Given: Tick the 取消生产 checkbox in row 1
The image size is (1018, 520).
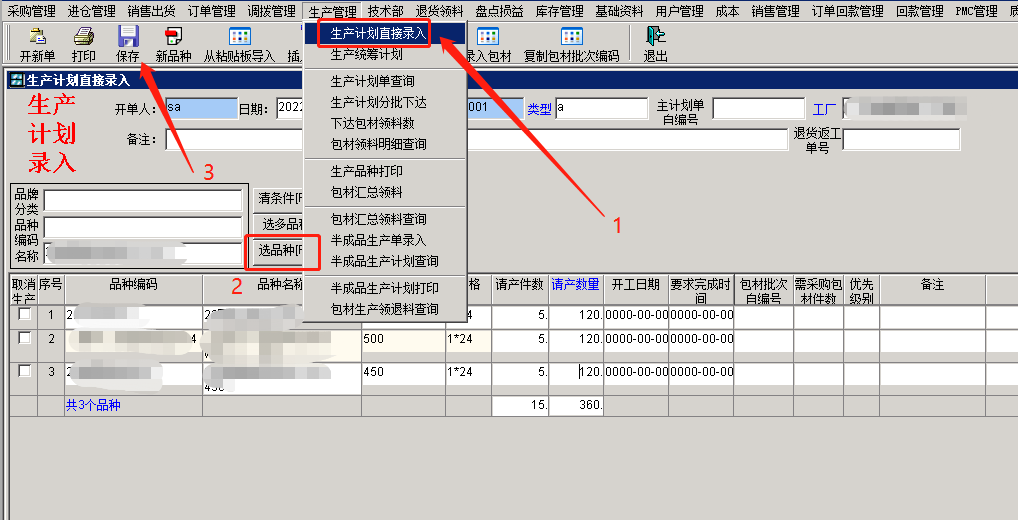Looking at the screenshot, I should [24, 315].
